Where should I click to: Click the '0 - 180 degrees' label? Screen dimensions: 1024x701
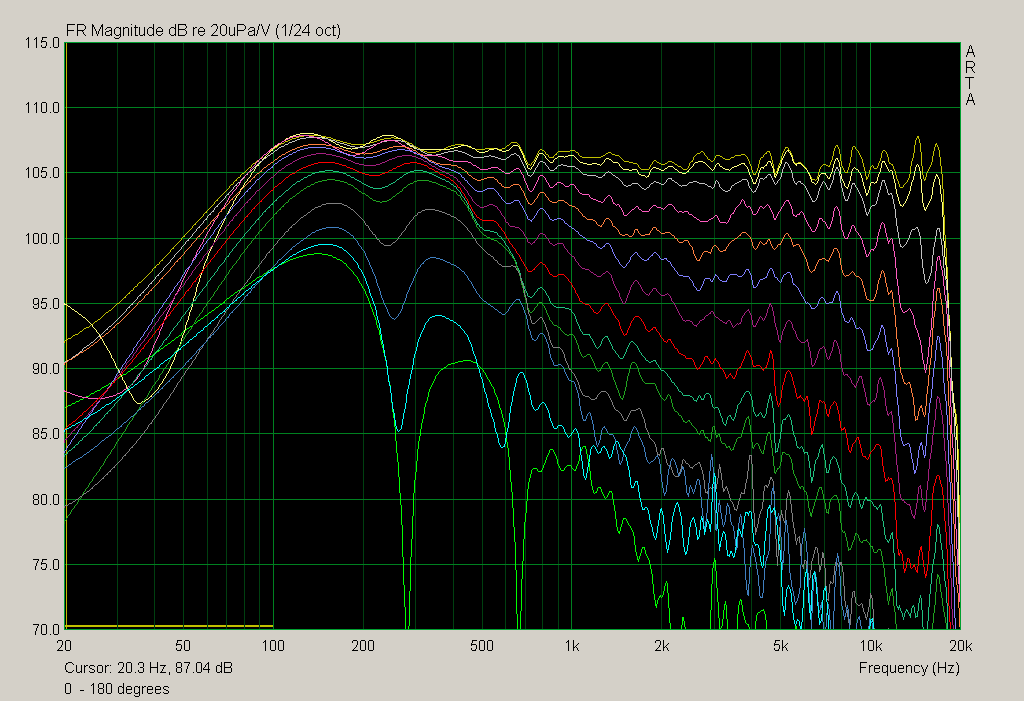pyautogui.click(x=117, y=689)
